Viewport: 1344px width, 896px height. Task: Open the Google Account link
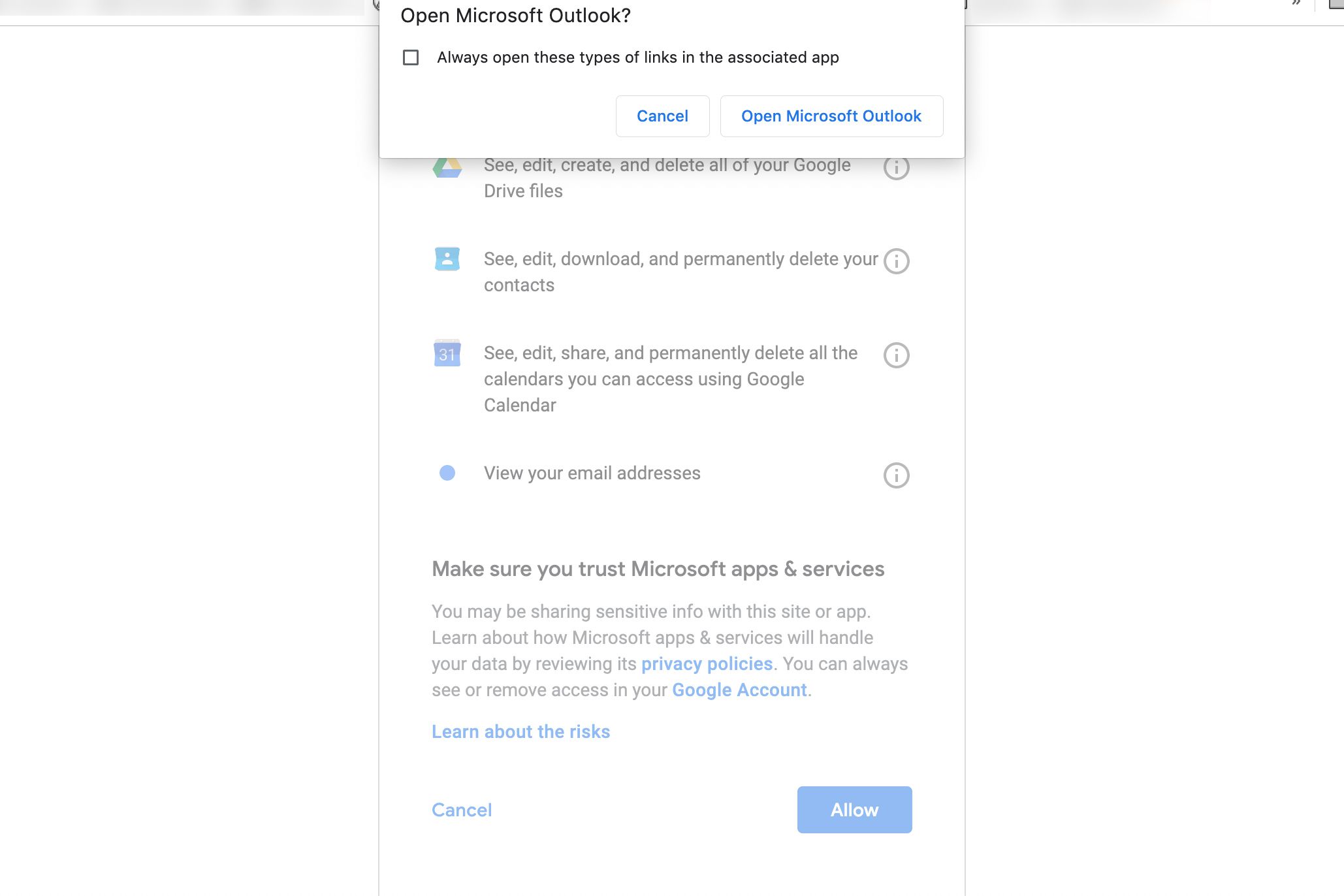tap(739, 690)
